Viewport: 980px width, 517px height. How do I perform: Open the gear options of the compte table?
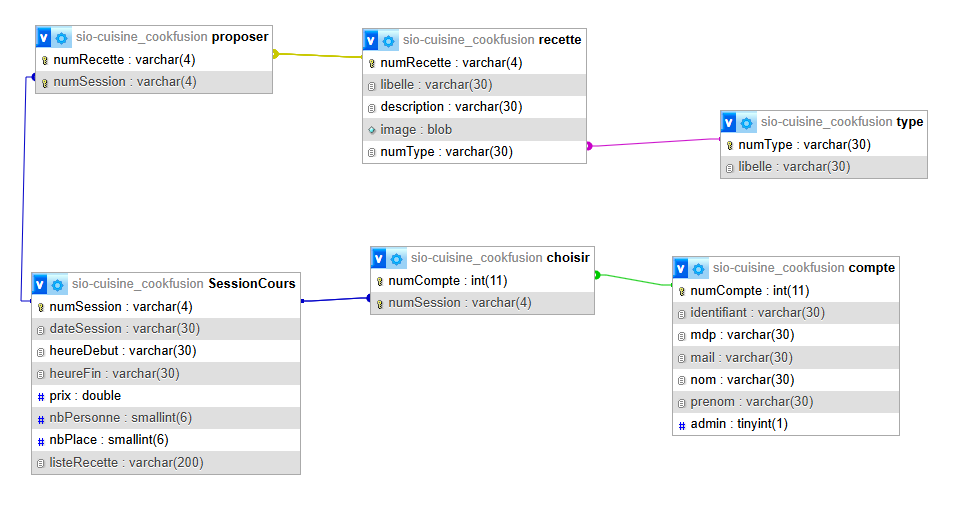(x=698, y=269)
